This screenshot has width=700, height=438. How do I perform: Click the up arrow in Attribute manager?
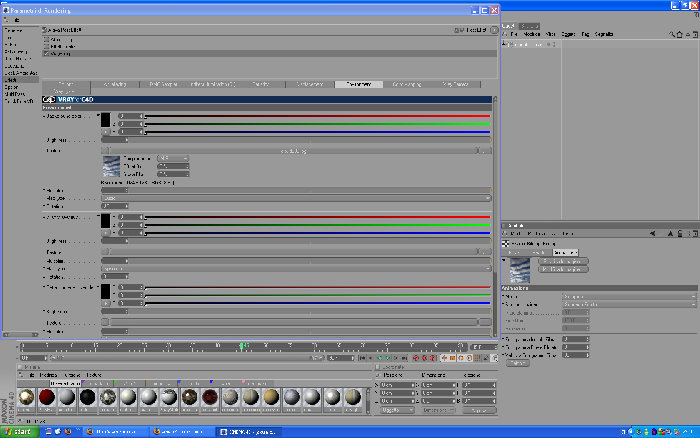pos(670,234)
